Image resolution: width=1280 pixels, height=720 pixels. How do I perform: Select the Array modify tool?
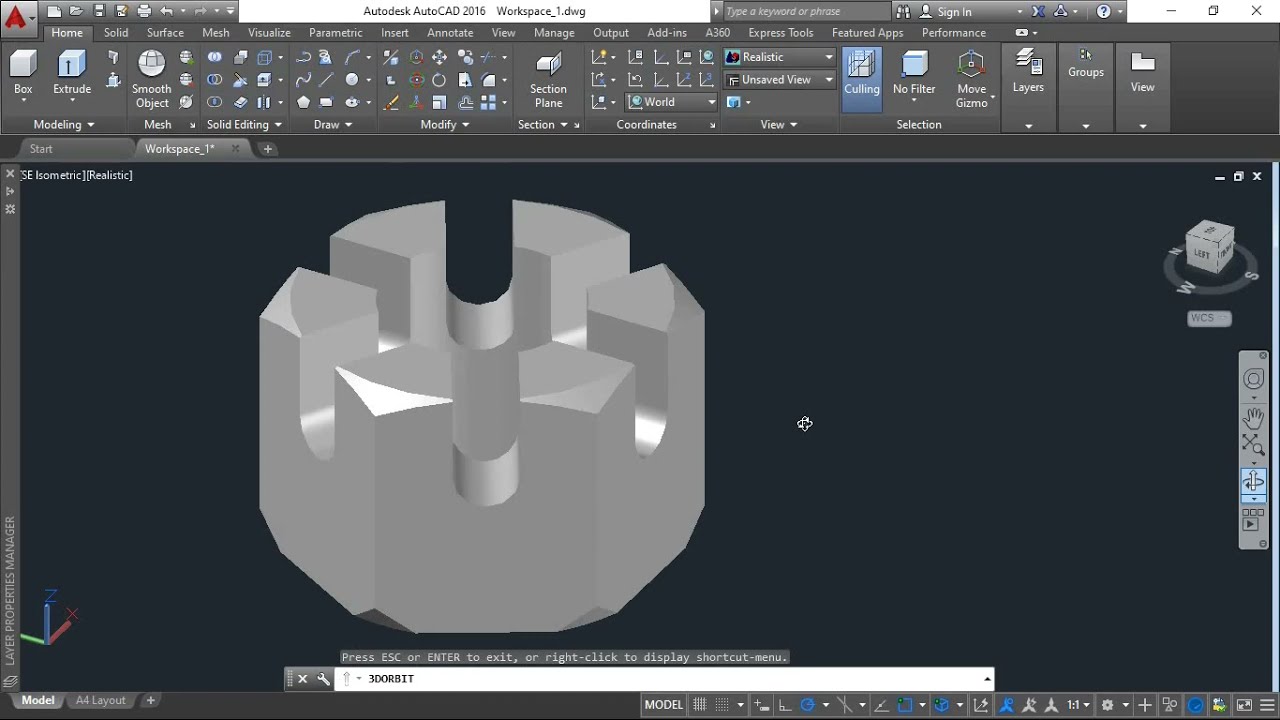[488, 102]
